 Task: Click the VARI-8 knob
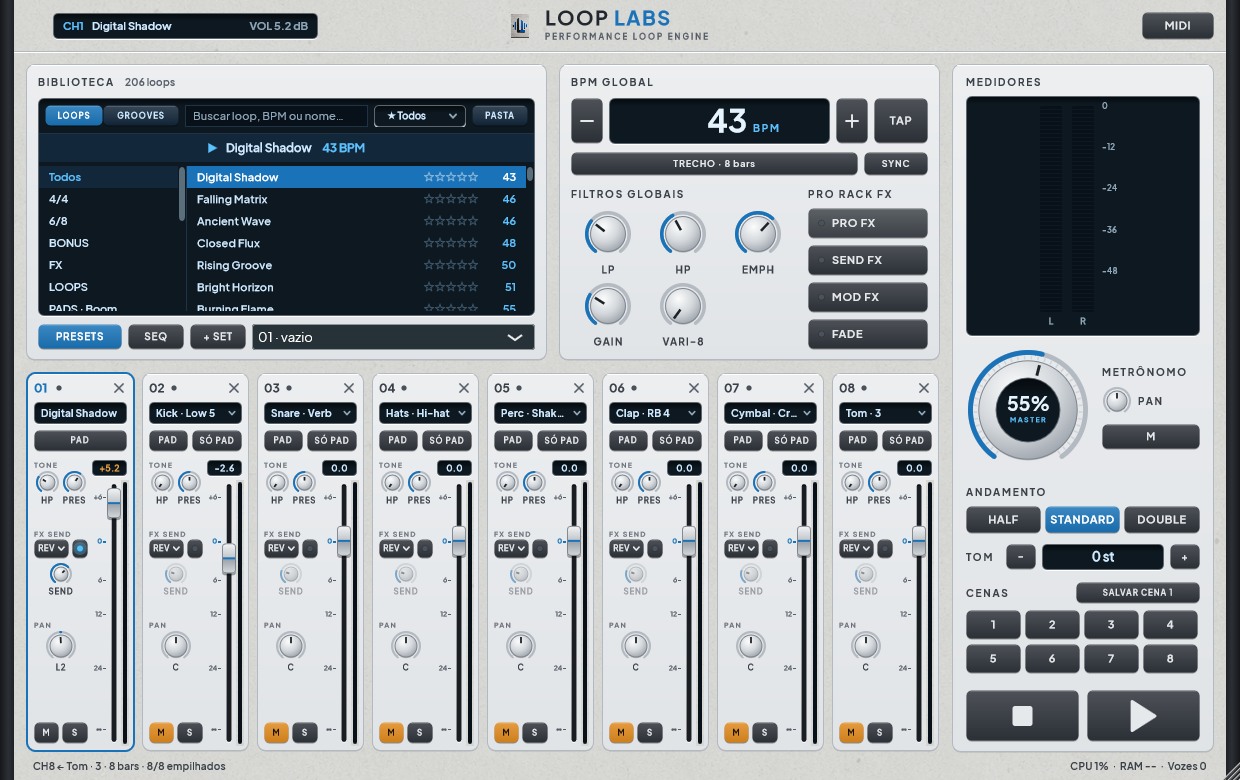point(682,307)
